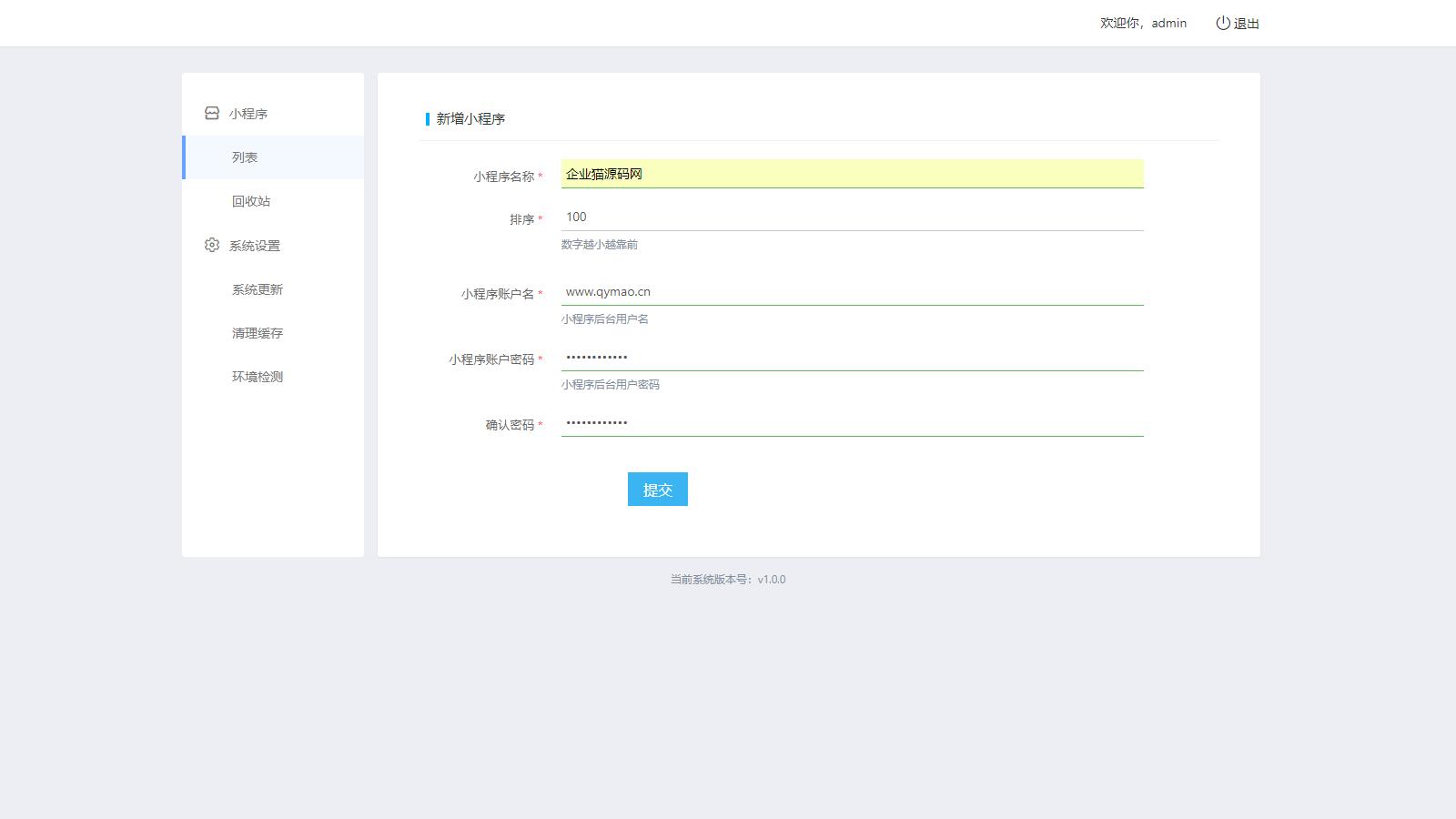Click the 小程序账户名 field with www.qymao.cn
The image size is (1456, 819).
852,291
